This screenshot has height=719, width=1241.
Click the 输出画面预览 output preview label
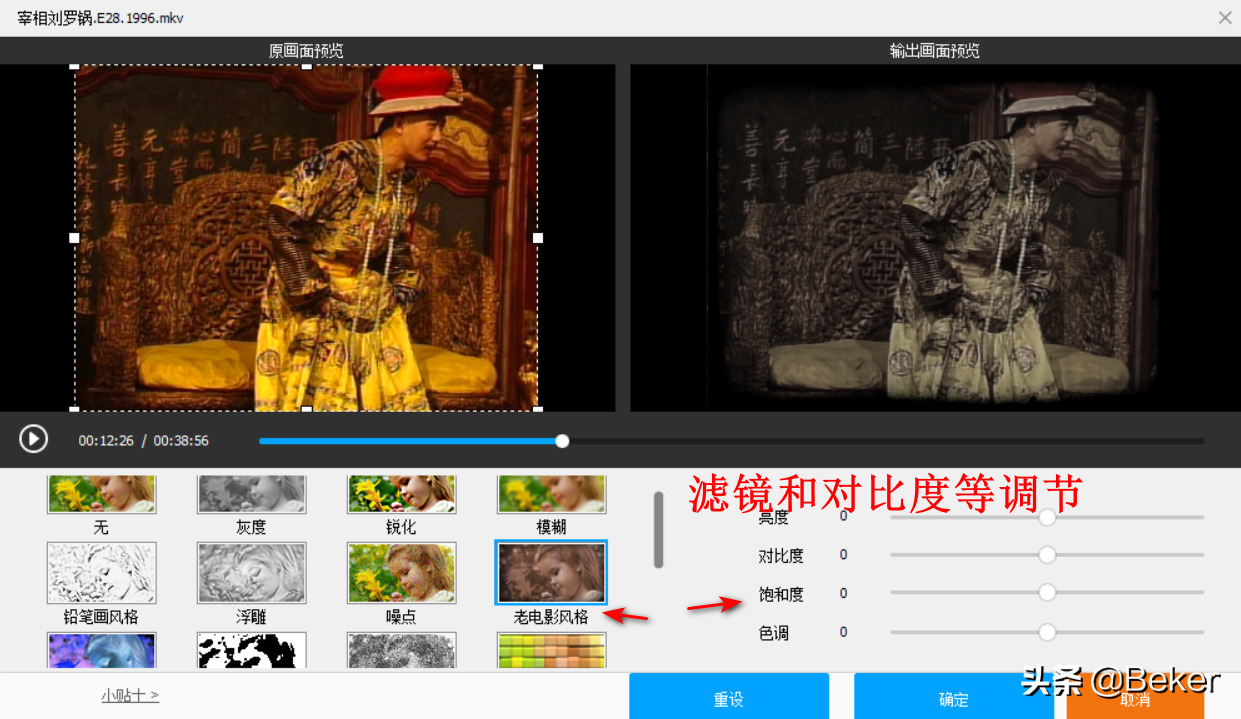click(x=934, y=51)
